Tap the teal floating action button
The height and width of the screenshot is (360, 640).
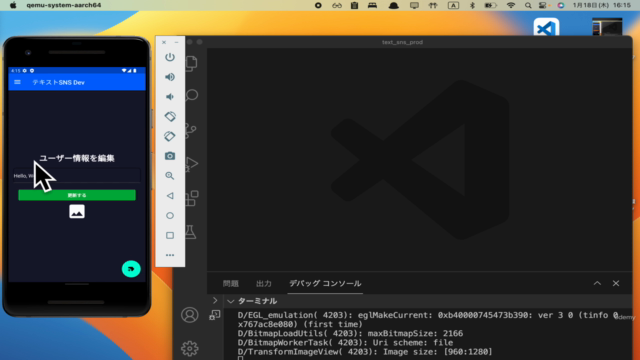coord(131,269)
